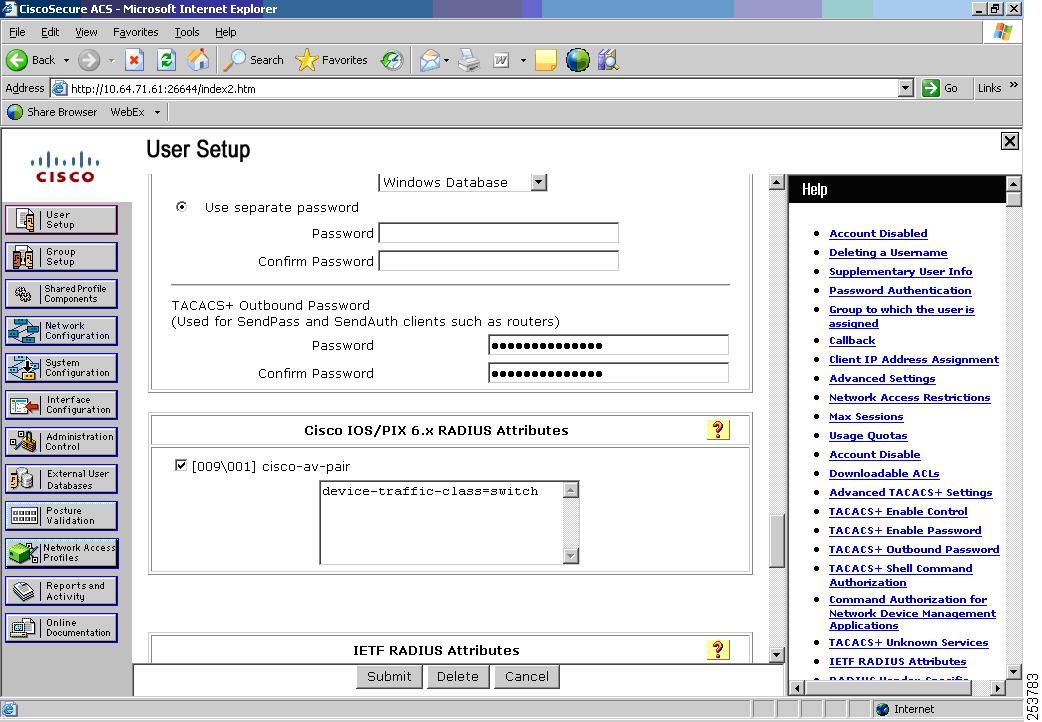Image resolution: width=1042 pixels, height=722 pixels.
Task: Open Online Documentation section
Action: (x=61, y=628)
